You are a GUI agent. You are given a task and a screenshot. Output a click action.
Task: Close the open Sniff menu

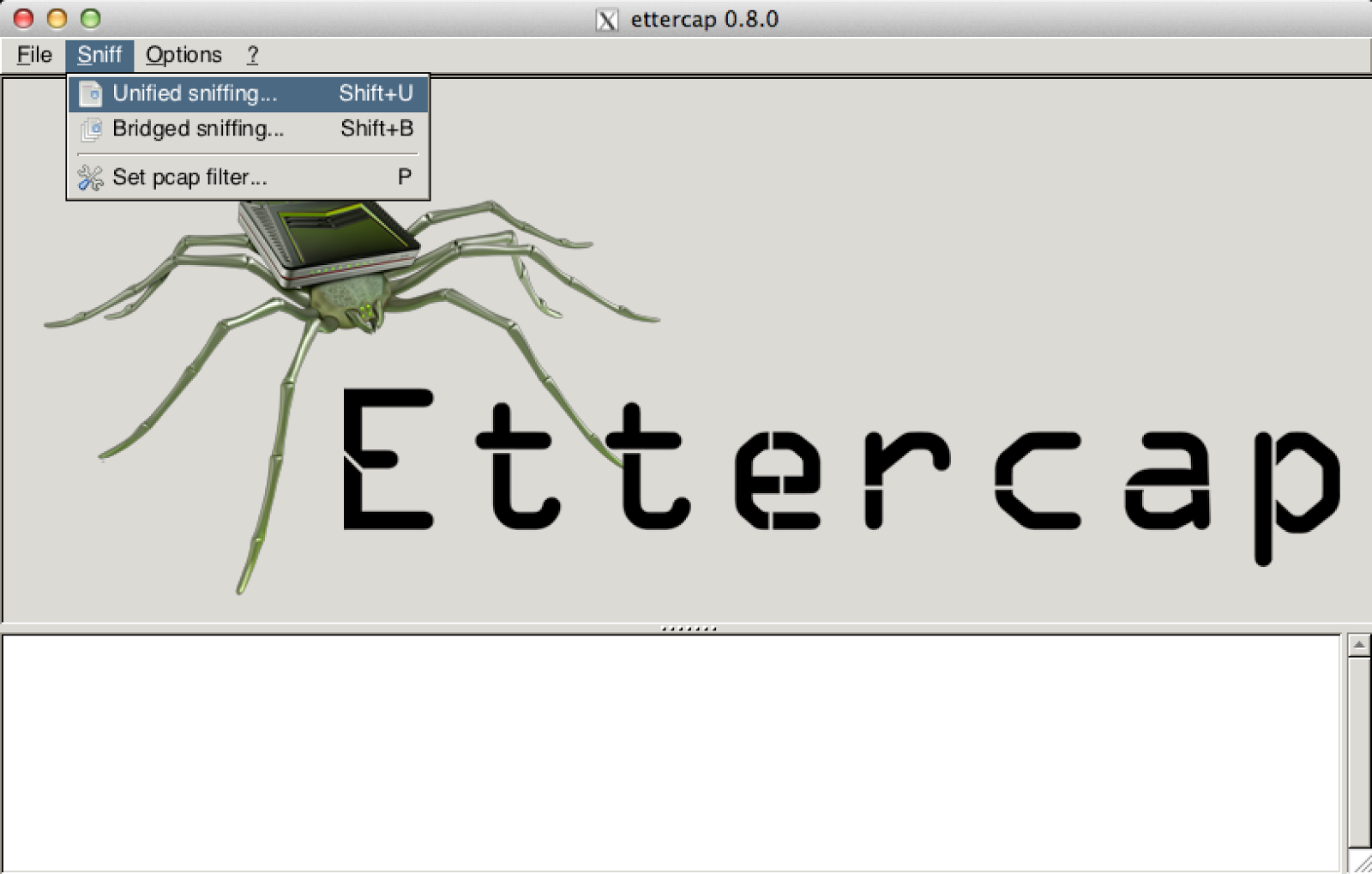[x=99, y=55]
